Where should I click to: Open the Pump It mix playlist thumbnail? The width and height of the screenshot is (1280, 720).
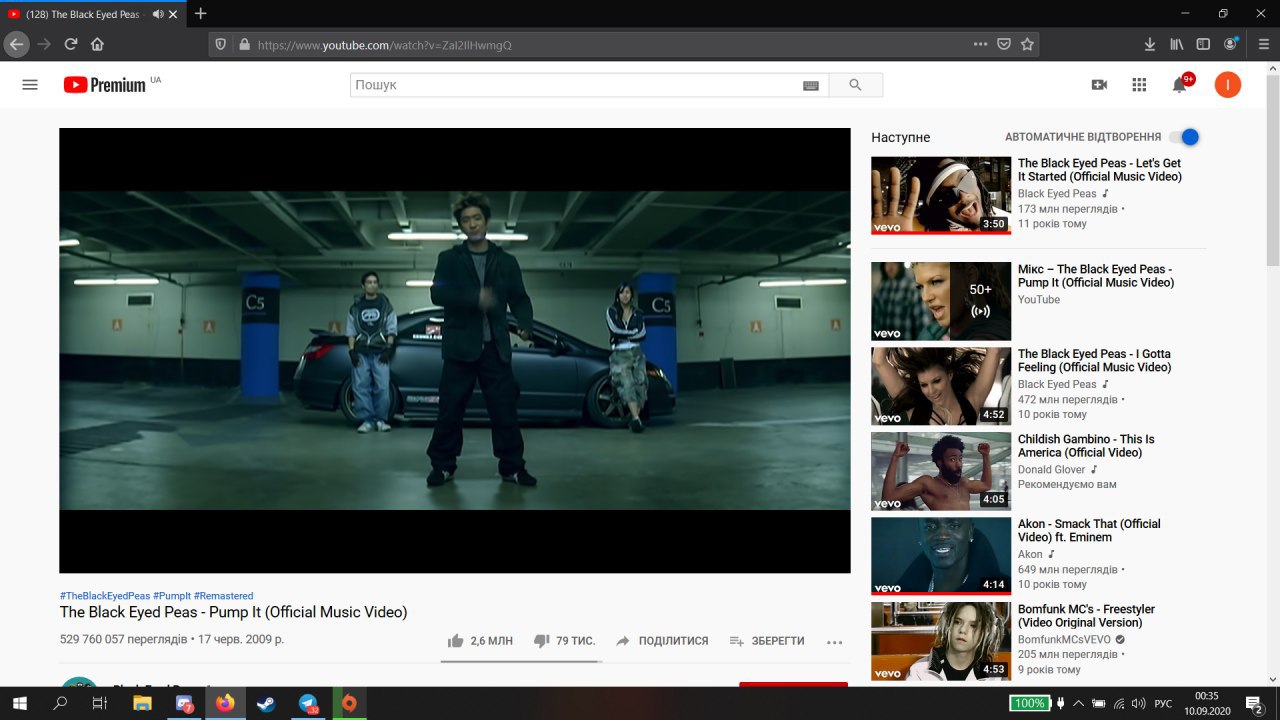[941, 301]
